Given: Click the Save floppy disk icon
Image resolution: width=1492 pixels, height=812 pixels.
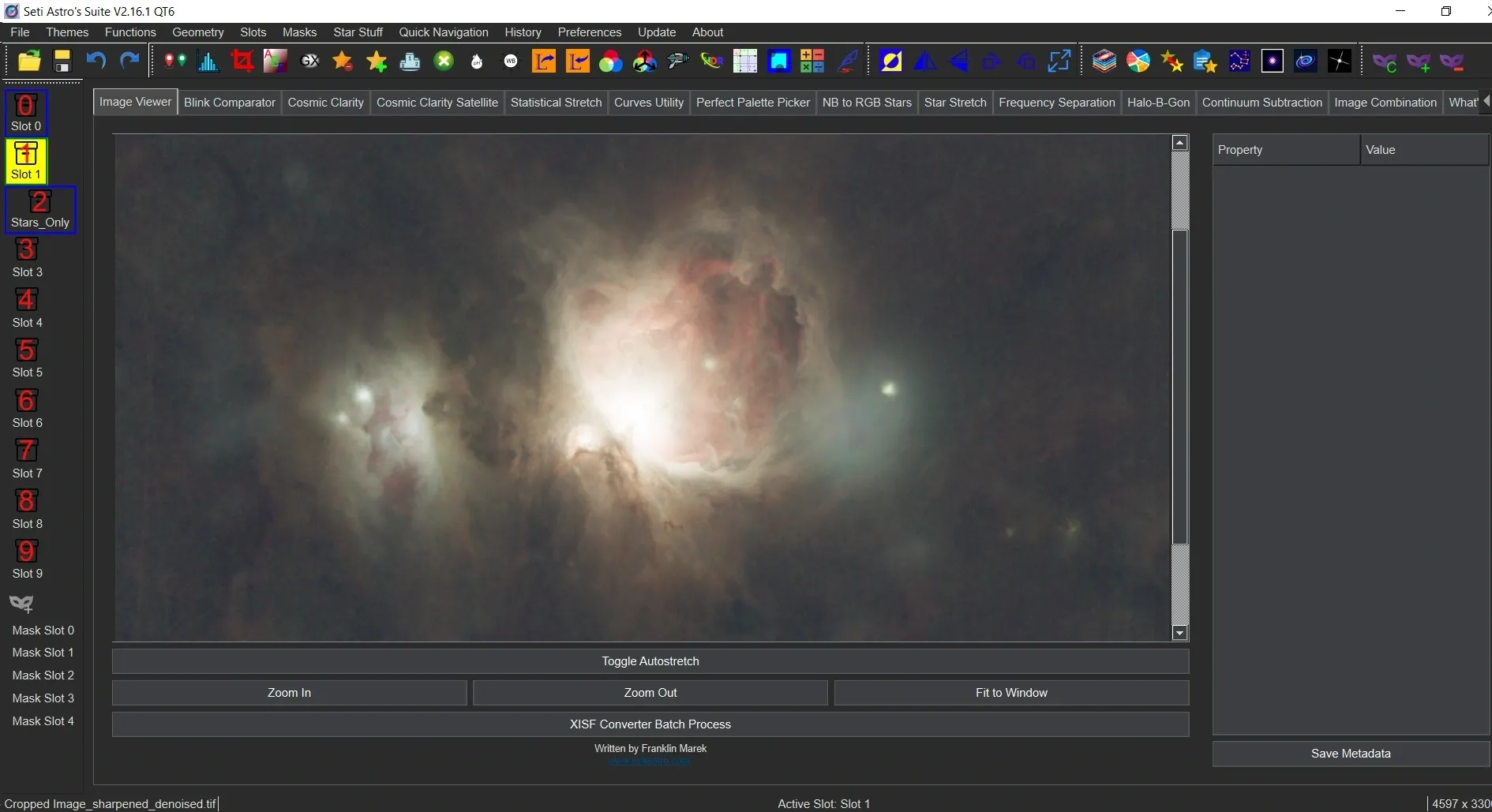Looking at the screenshot, I should pos(62,61).
